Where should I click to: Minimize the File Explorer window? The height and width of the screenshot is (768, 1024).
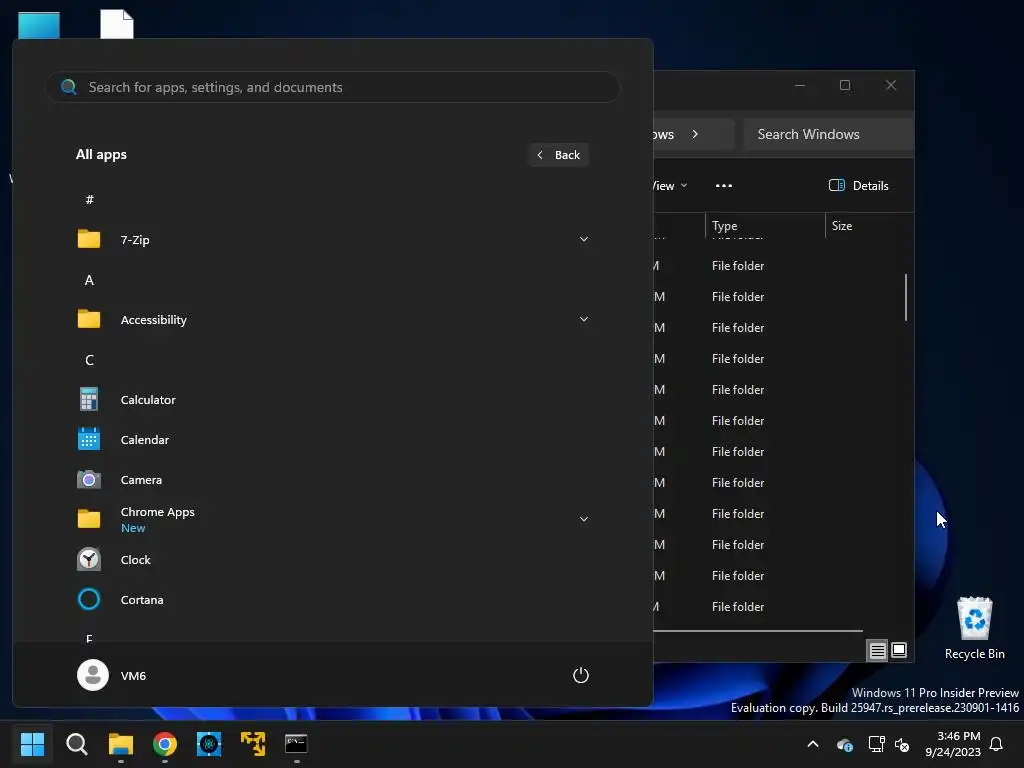tap(799, 86)
